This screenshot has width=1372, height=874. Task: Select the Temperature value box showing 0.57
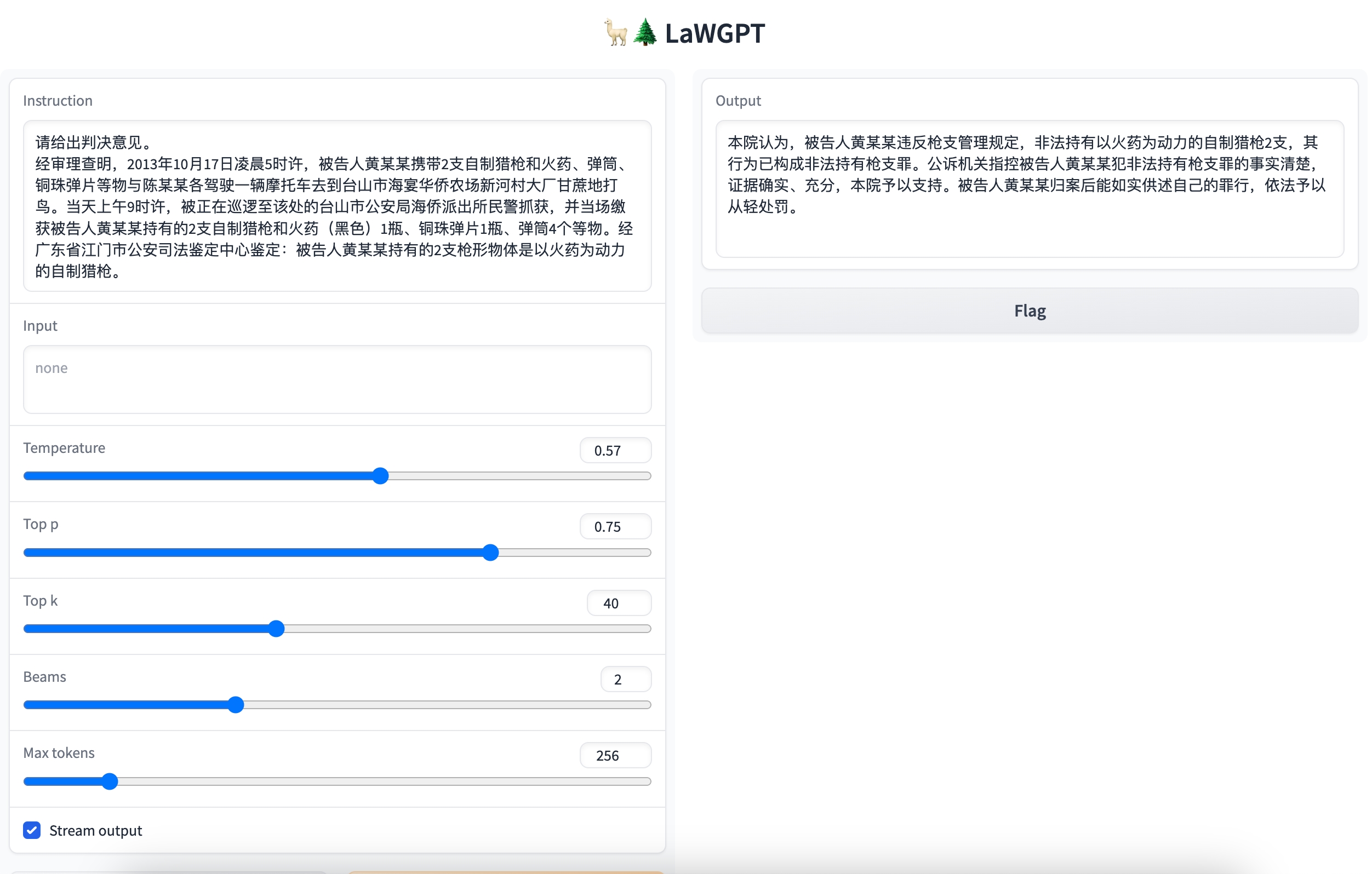(615, 450)
